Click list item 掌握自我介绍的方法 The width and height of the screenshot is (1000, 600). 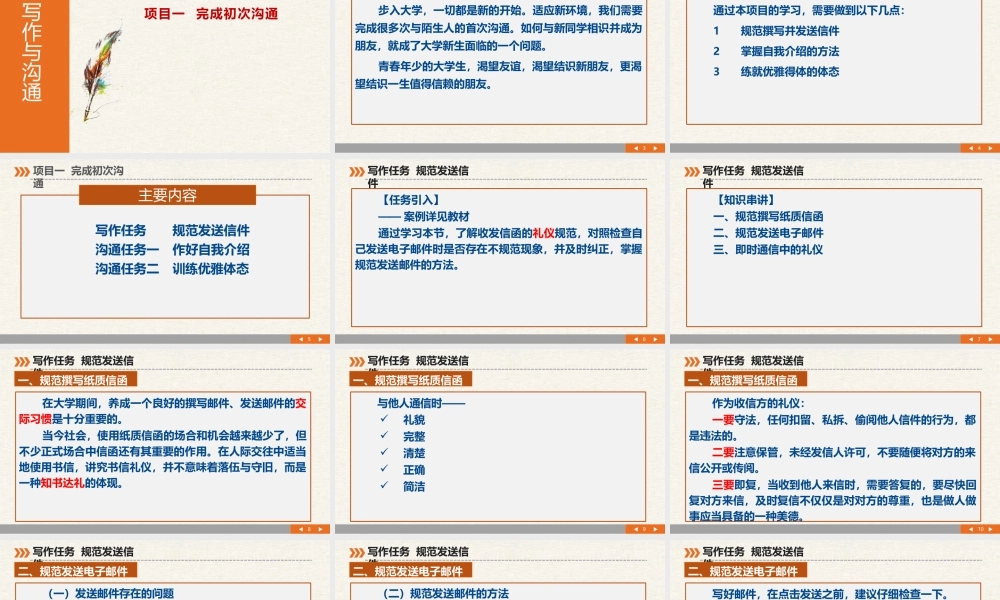click(790, 51)
